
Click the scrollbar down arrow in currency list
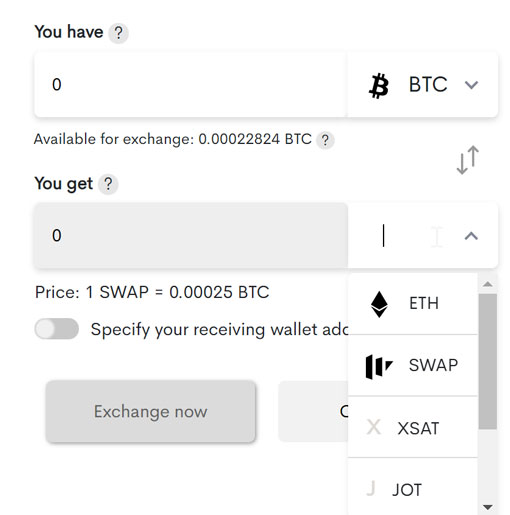pyautogui.click(x=488, y=507)
